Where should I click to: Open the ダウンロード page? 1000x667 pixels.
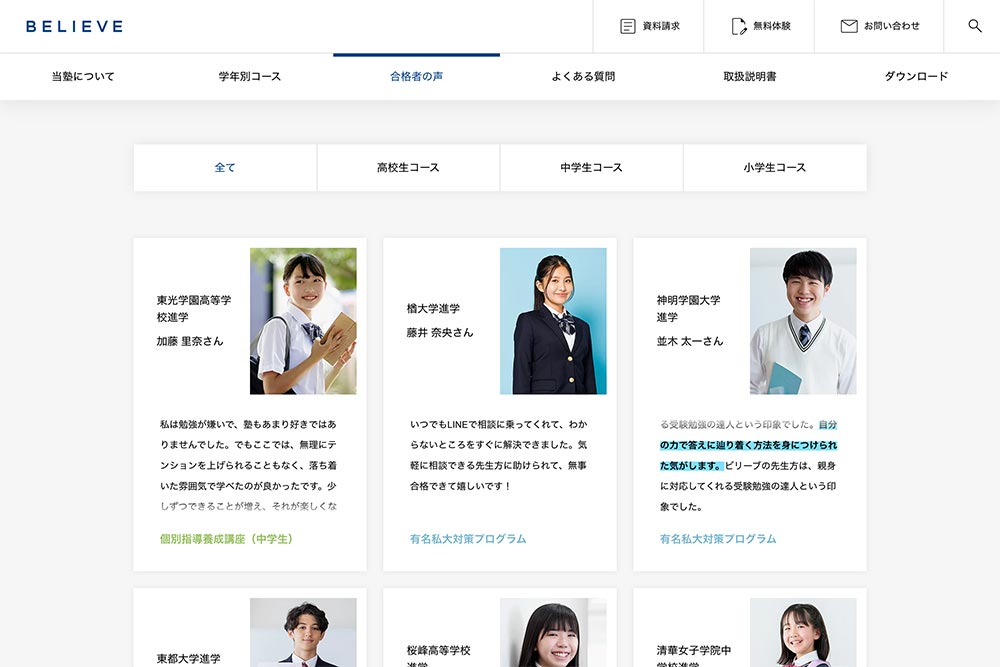point(914,76)
